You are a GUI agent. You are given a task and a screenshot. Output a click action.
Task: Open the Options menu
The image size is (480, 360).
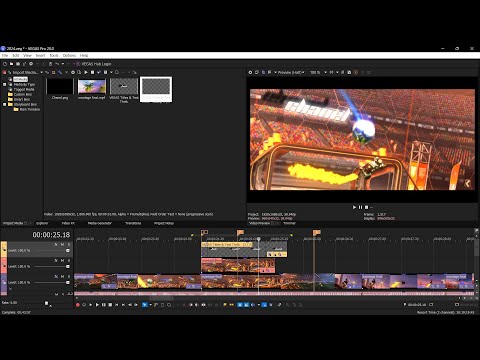click(x=69, y=55)
